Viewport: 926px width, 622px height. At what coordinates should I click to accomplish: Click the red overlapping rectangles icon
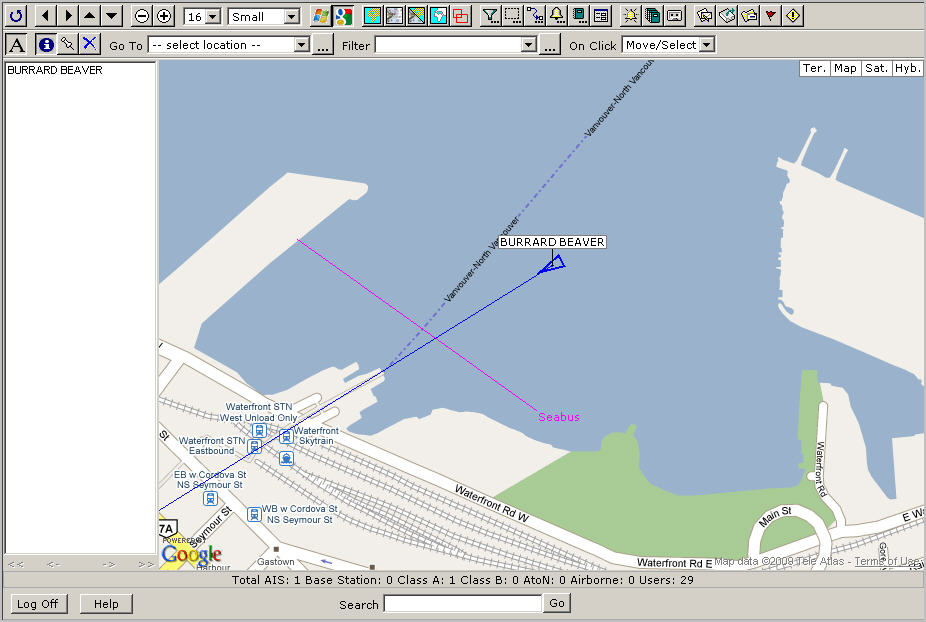click(461, 16)
